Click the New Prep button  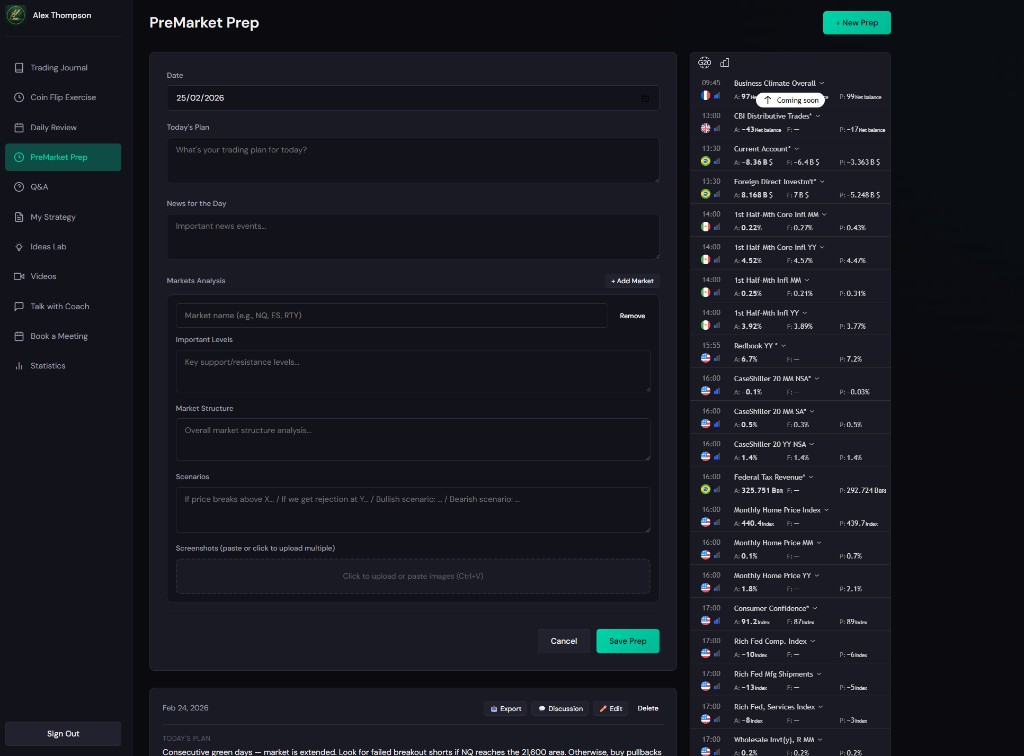pos(856,22)
